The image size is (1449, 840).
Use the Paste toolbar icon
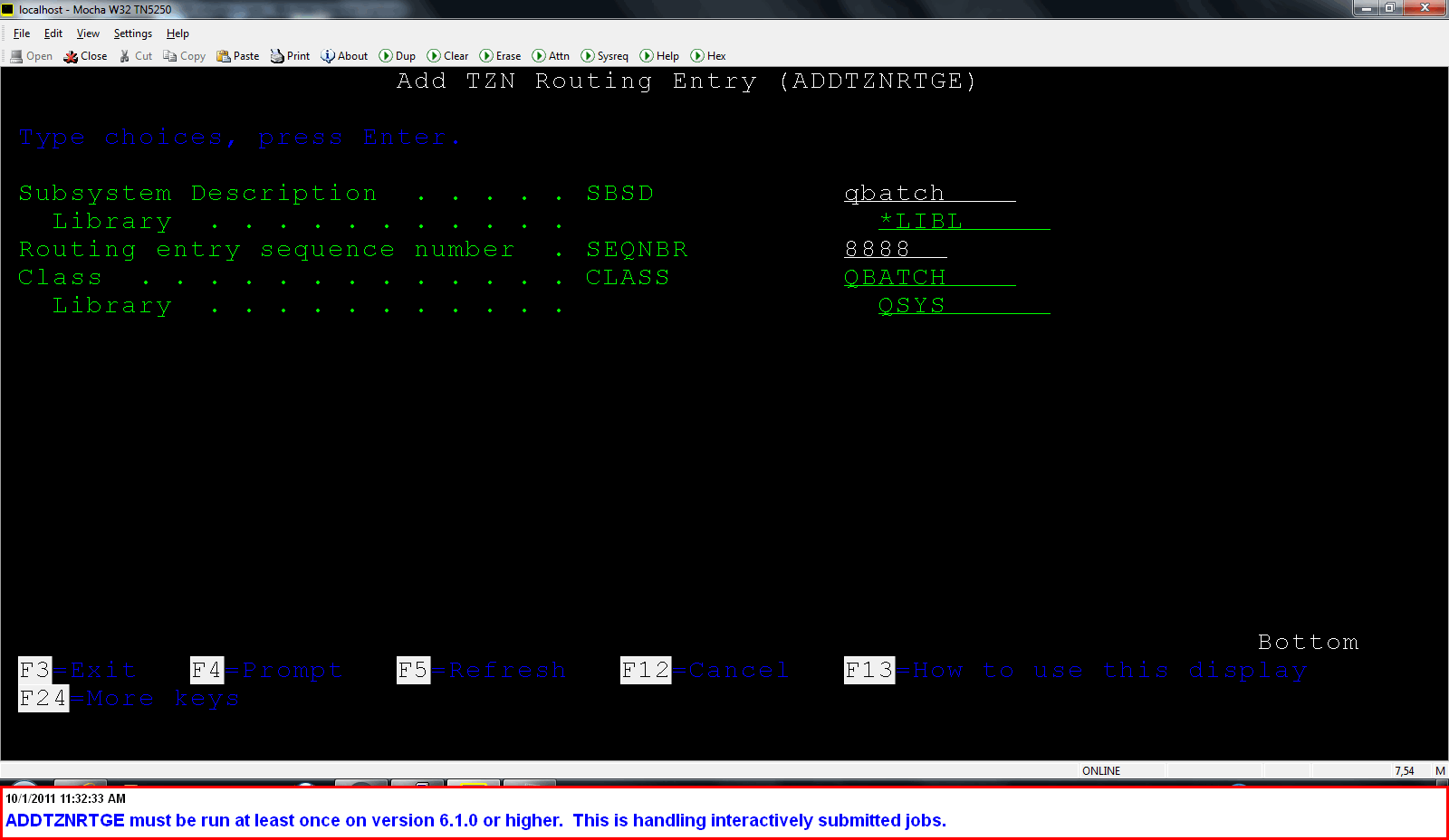pyautogui.click(x=237, y=55)
